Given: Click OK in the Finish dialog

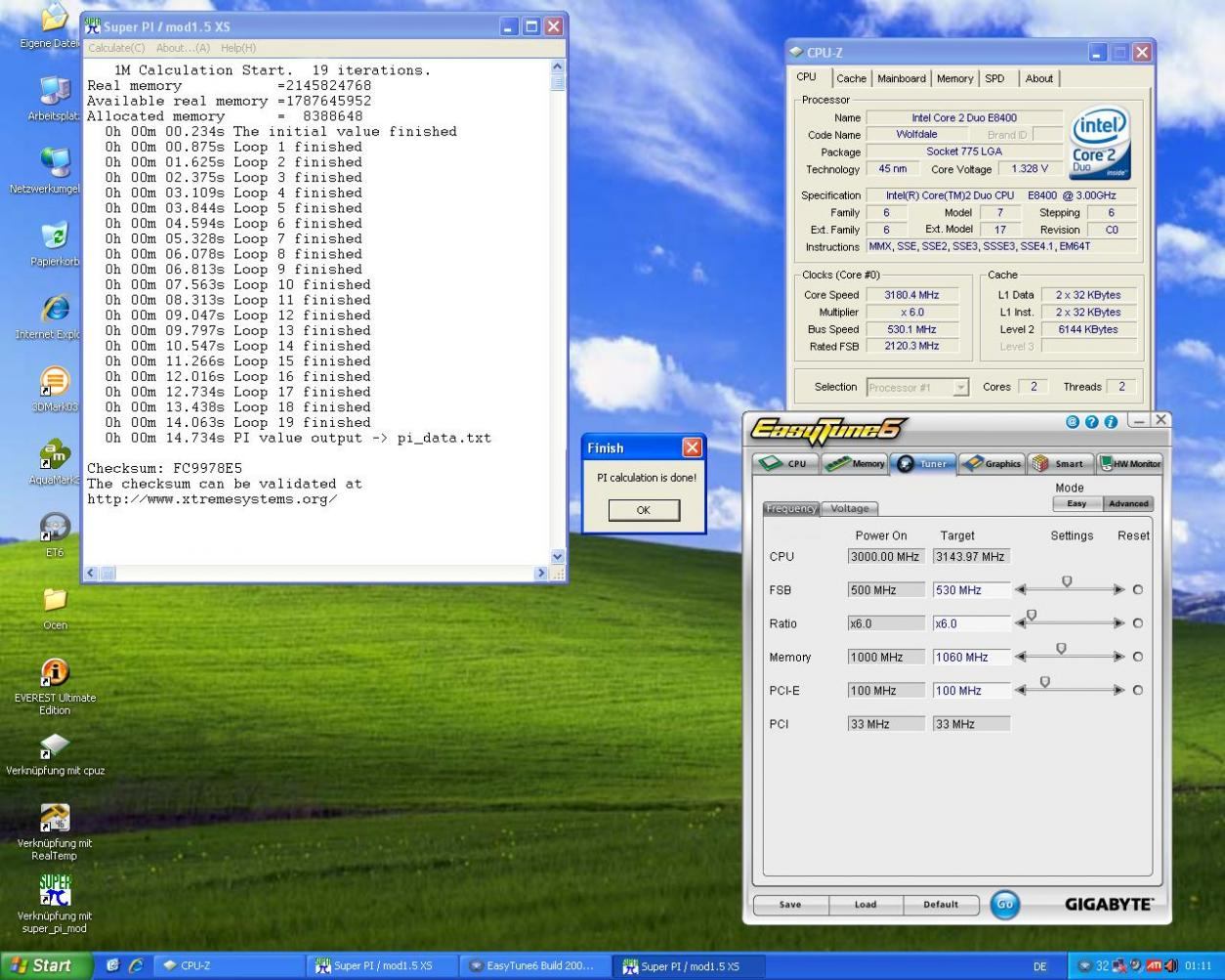Looking at the screenshot, I should [643, 510].
